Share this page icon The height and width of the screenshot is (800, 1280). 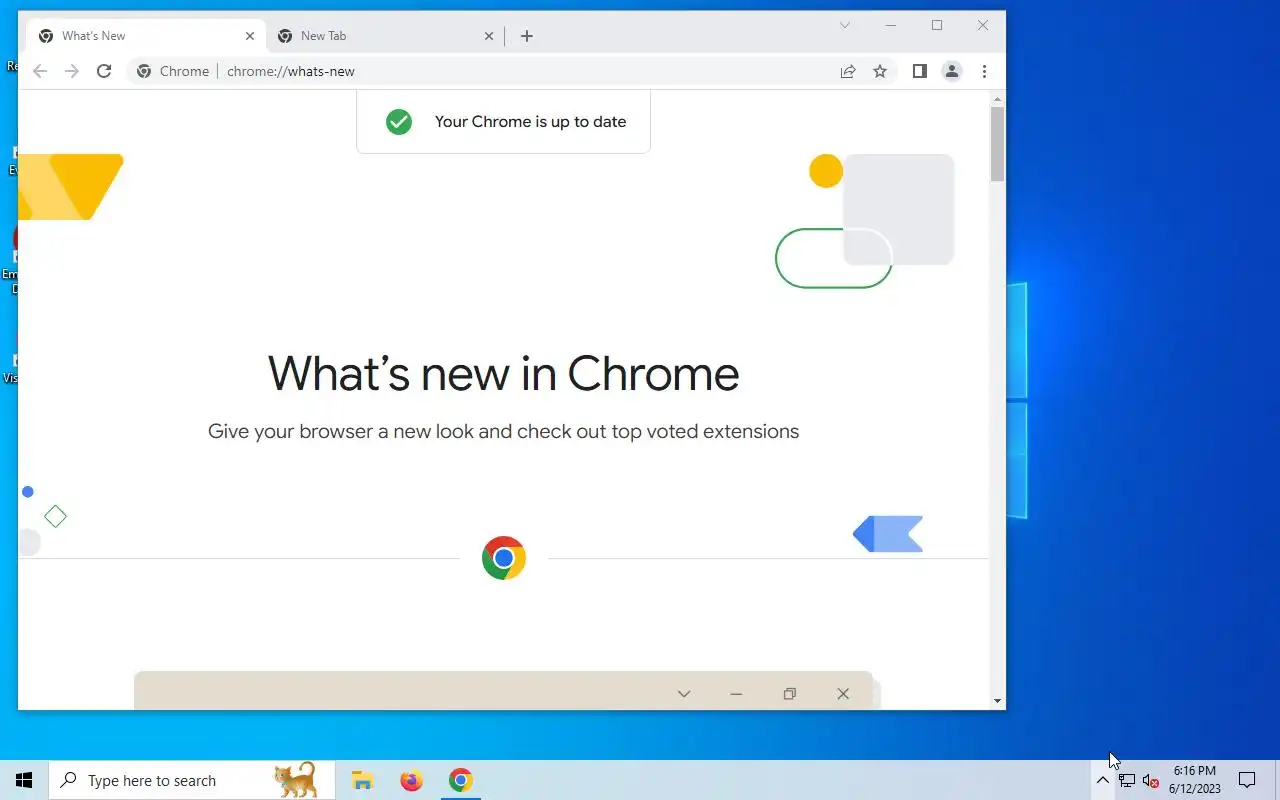point(848,71)
